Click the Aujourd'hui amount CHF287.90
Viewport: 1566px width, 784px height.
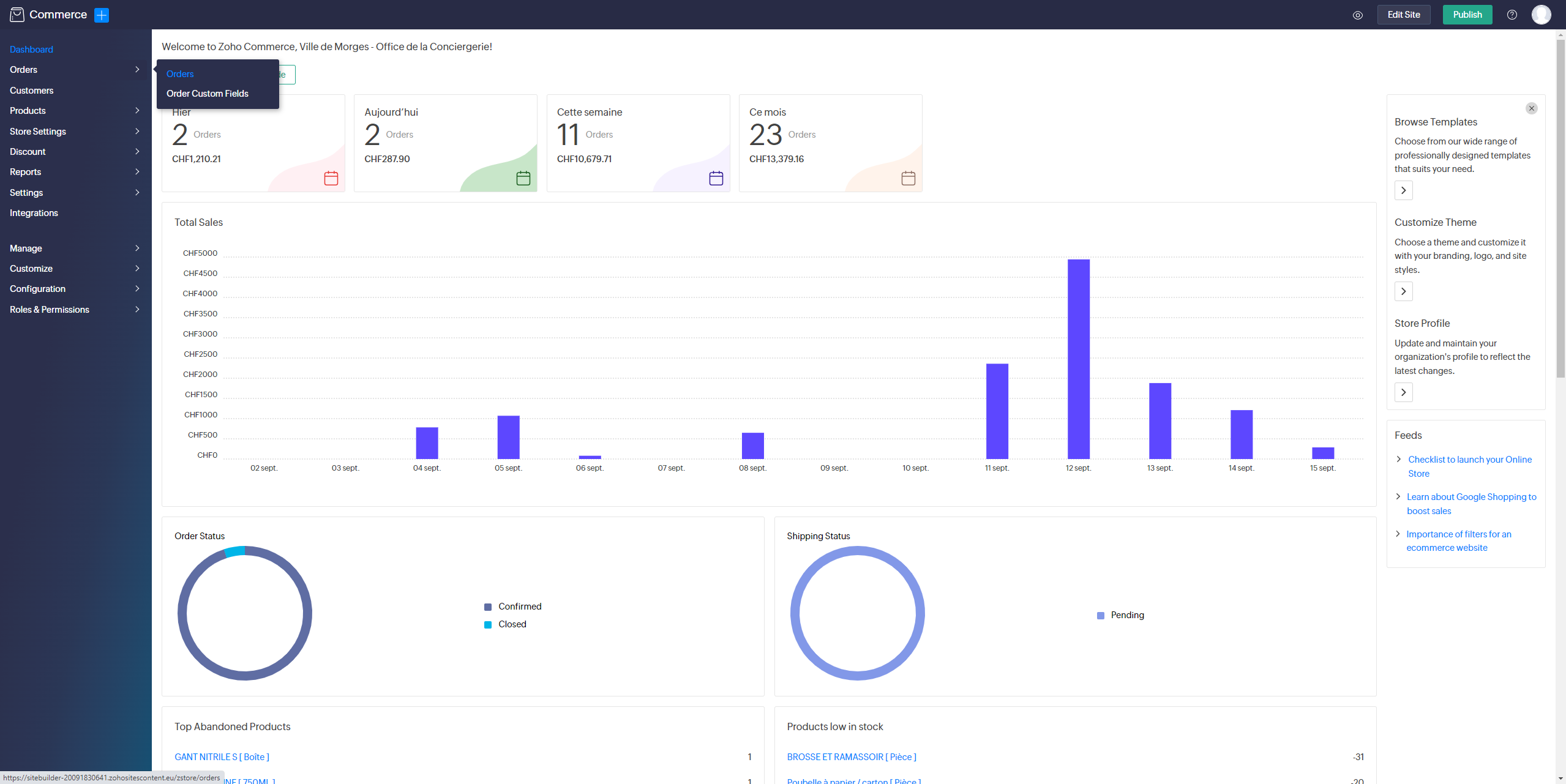(x=387, y=159)
